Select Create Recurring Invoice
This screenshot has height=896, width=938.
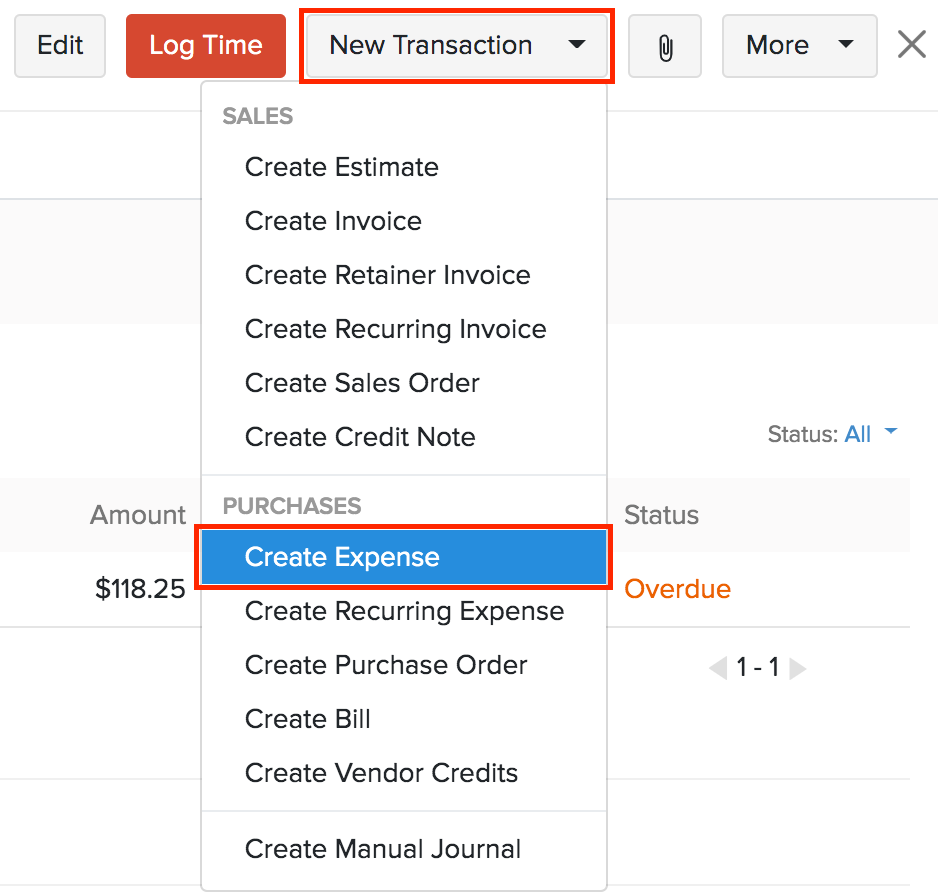396,329
